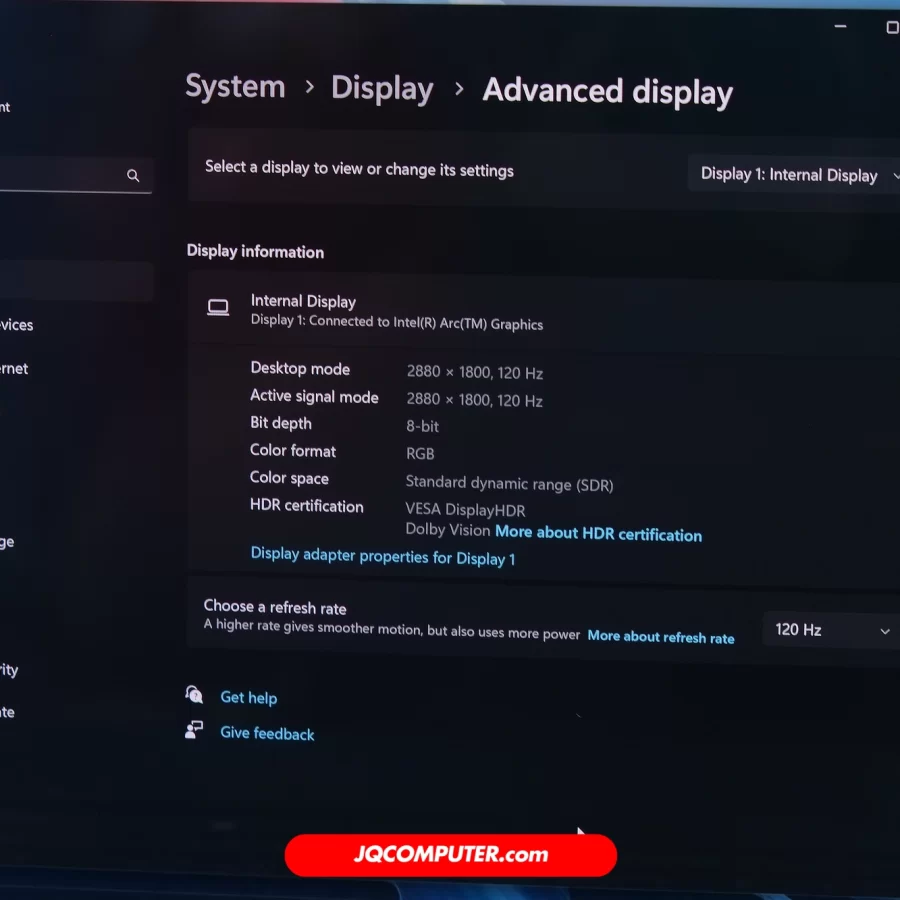Viewport: 900px width, 900px height.
Task: Select Network & internet in the sidebar
Action: point(15,369)
